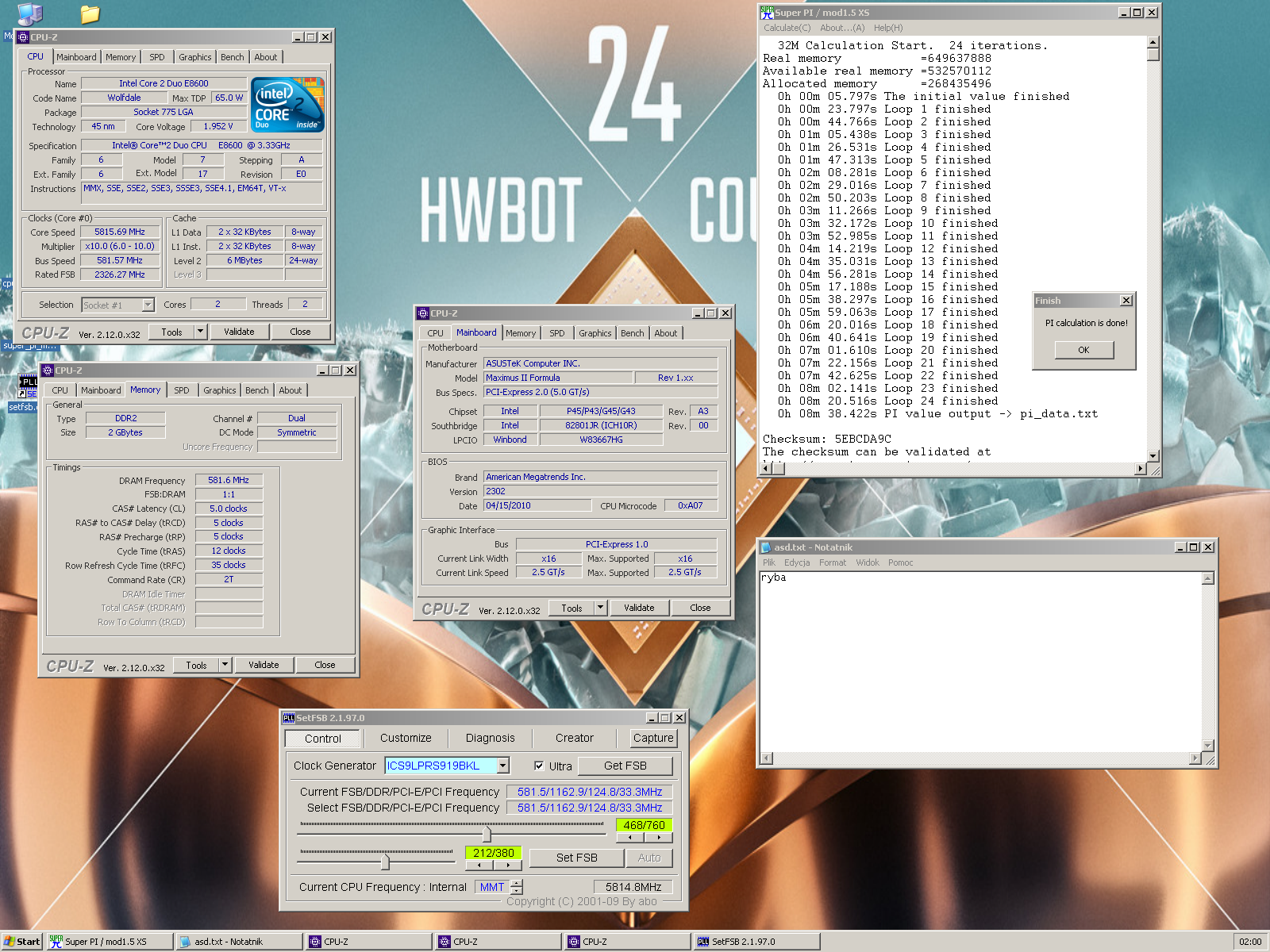Launch the setfsb desktop shortcut icon
The image size is (1270, 952).
pos(28,386)
